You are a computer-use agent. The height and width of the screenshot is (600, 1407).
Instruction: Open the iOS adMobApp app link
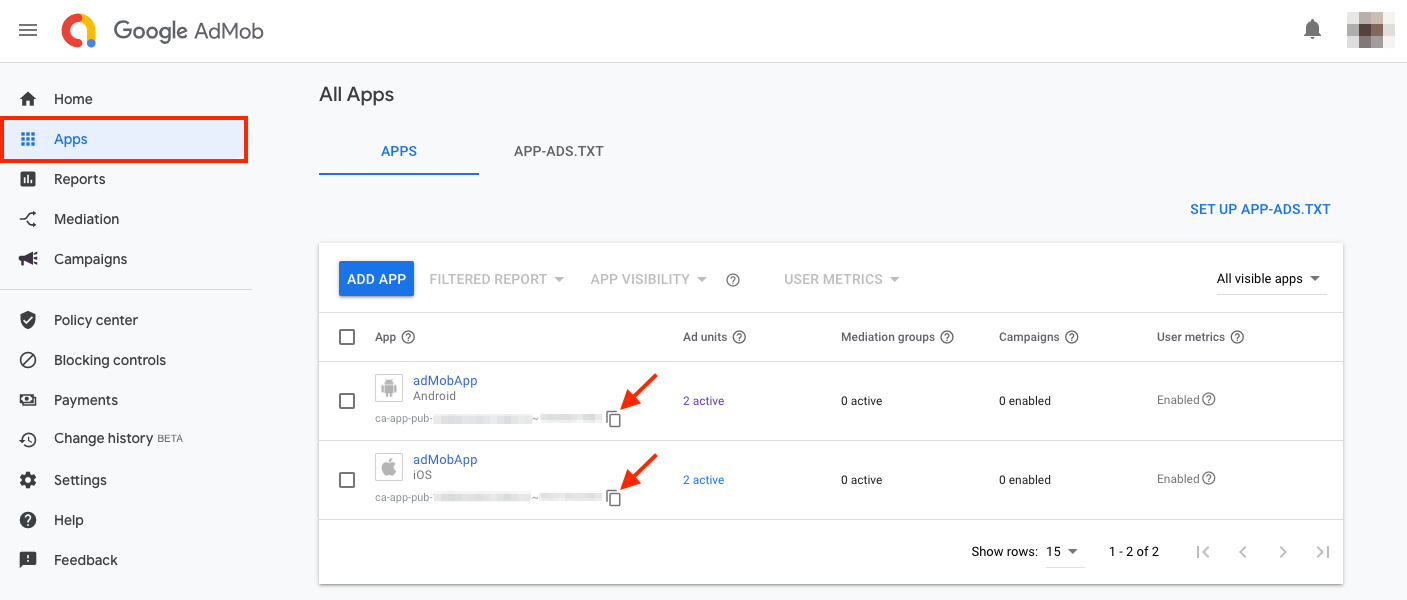[445, 460]
